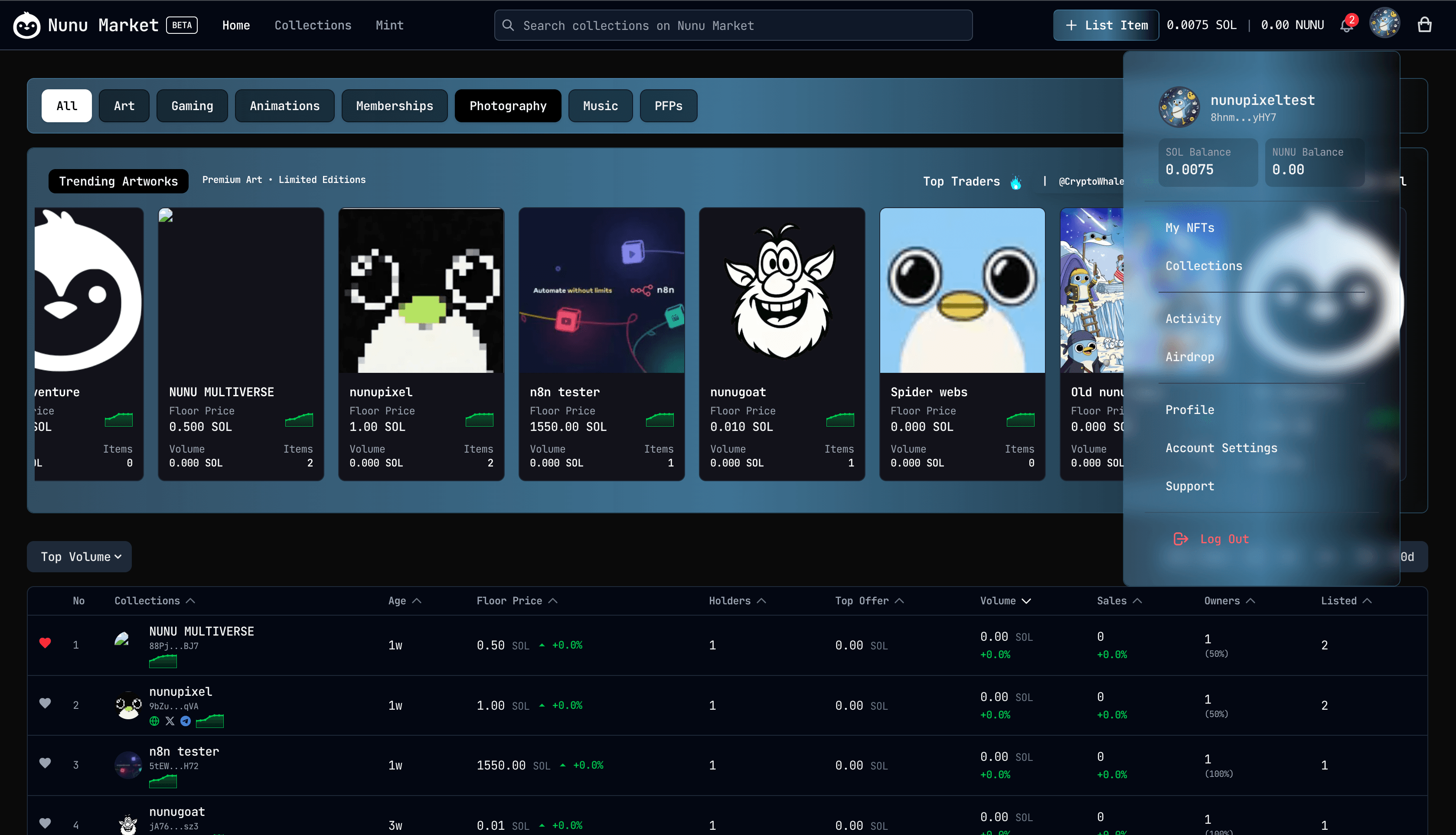Select My NFTs in the account menu
The width and height of the screenshot is (1456, 835).
(x=1189, y=228)
